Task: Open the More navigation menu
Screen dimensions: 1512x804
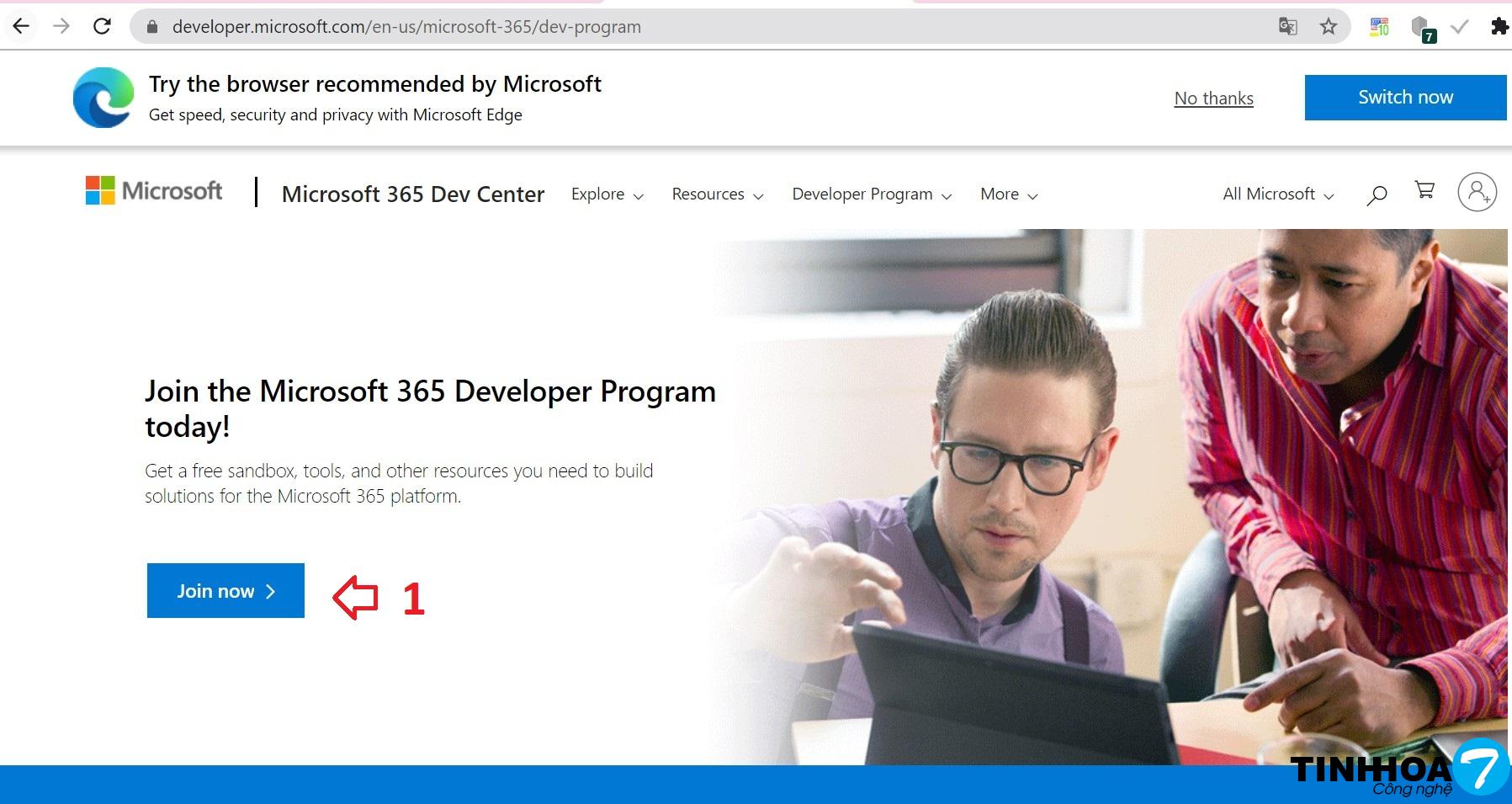Action: (x=1008, y=194)
